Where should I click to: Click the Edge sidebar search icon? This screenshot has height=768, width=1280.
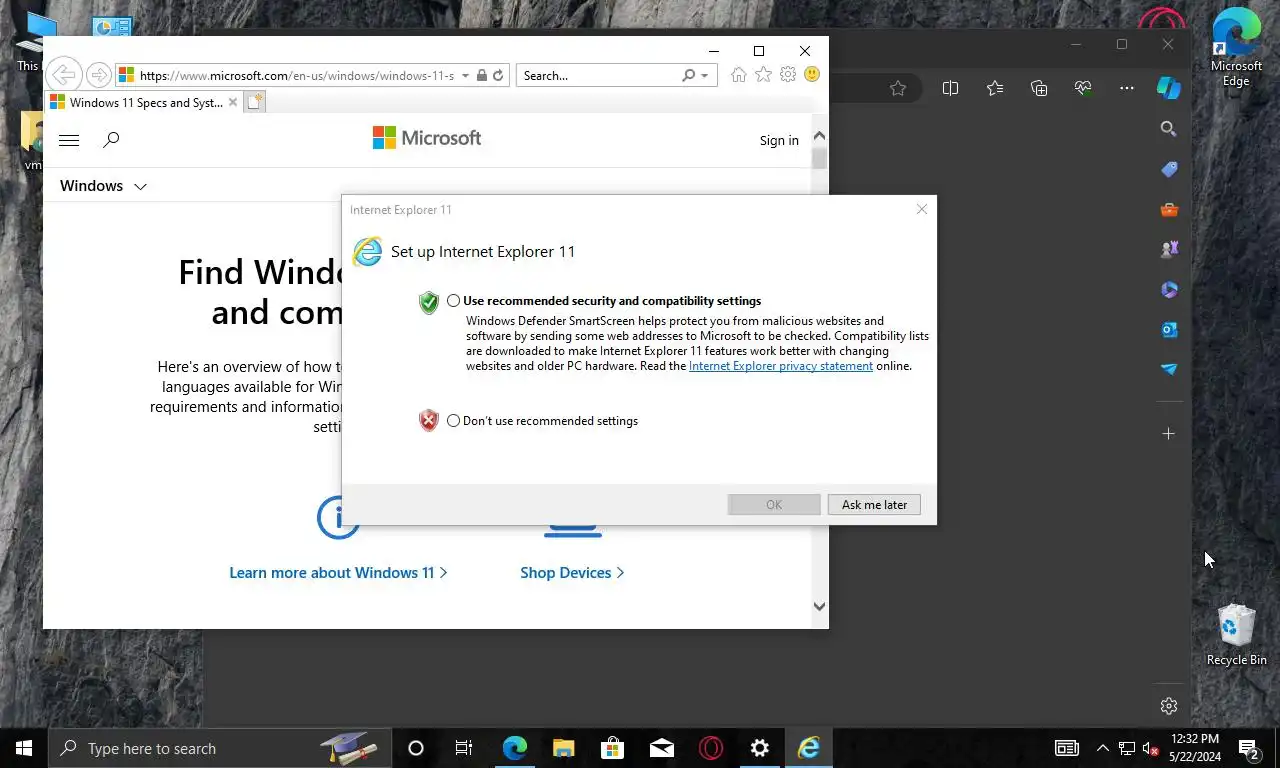point(1168,129)
